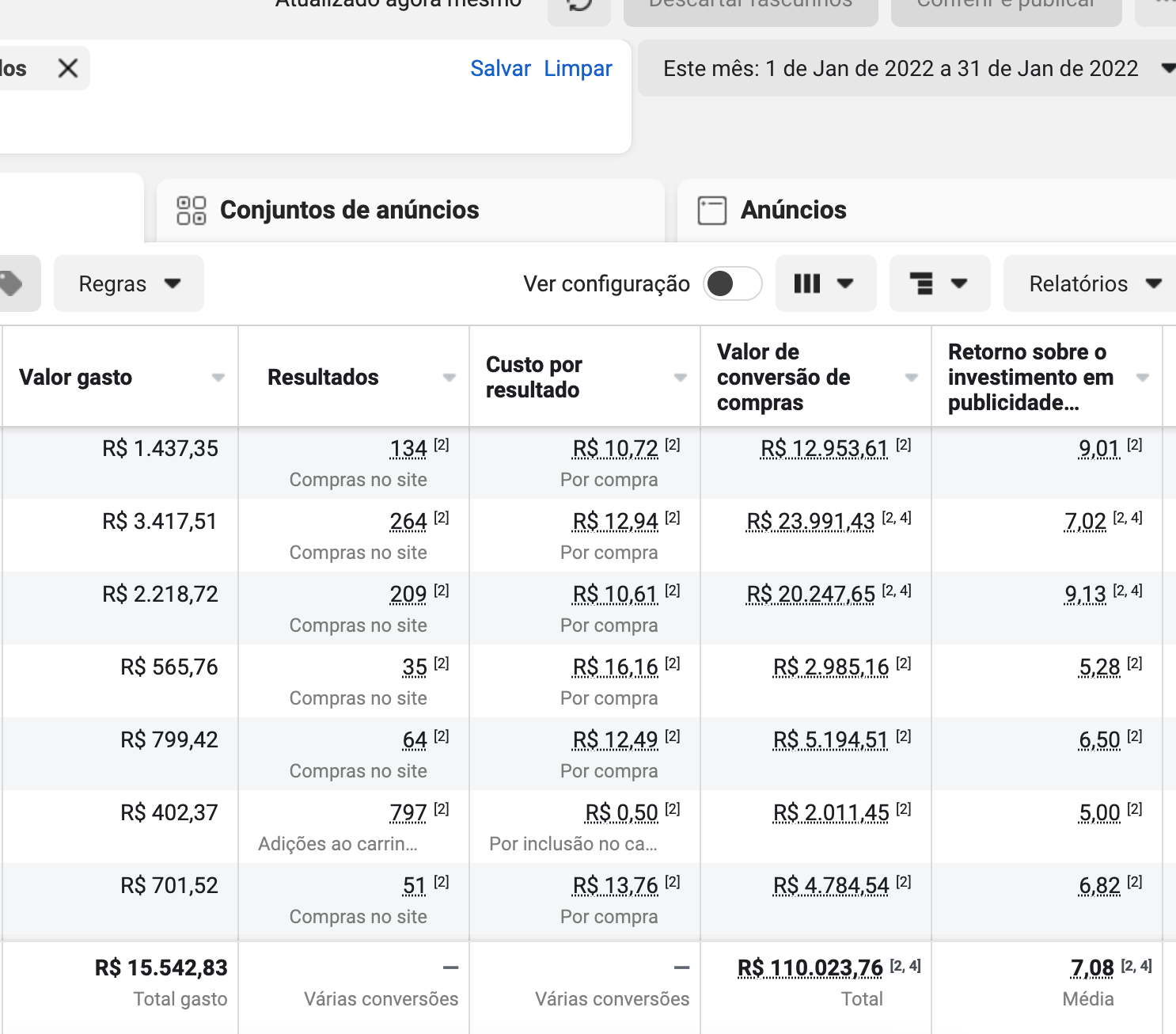Switch to Conjuntos de anúncios tab
Screen dimensions: 1176x1034
pyautogui.click(x=410, y=210)
